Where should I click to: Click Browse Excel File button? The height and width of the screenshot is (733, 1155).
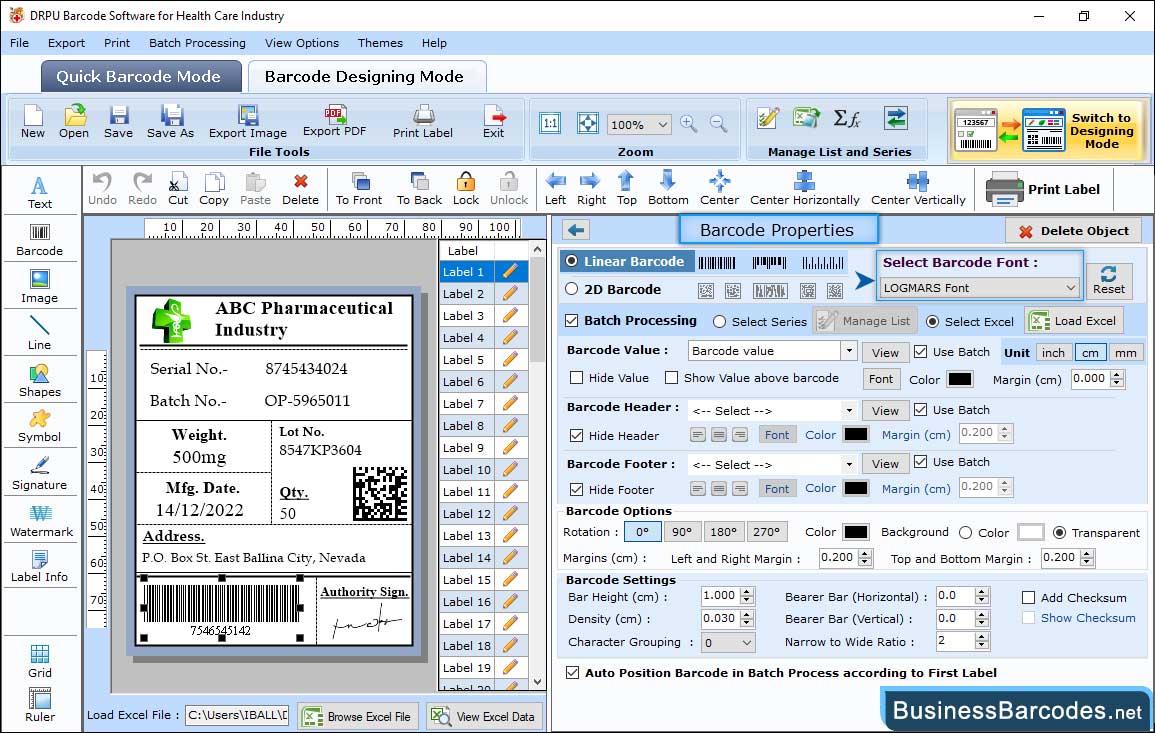pos(358,716)
